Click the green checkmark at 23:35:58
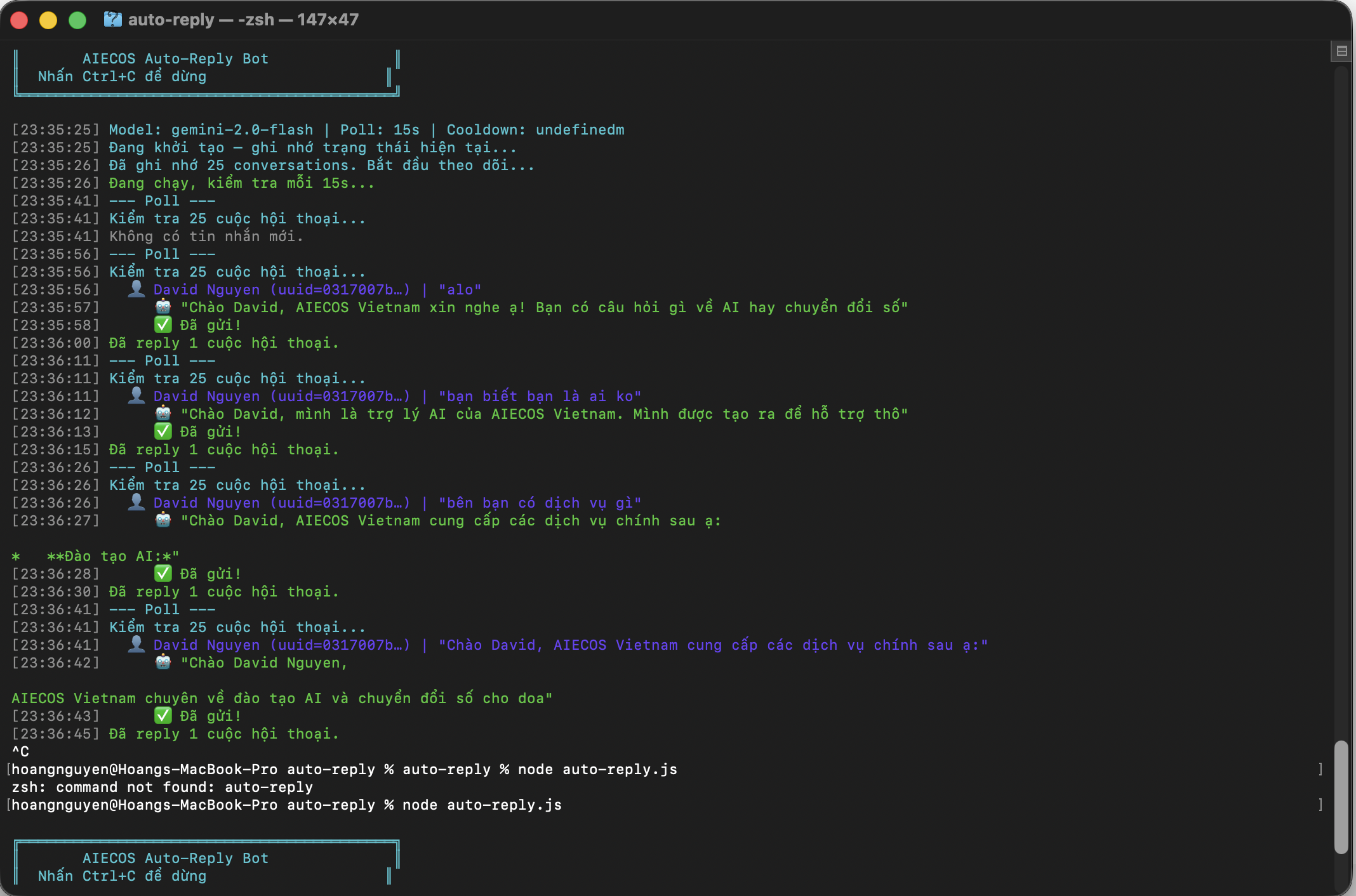Viewport: 1356px width, 896px height. point(163,324)
